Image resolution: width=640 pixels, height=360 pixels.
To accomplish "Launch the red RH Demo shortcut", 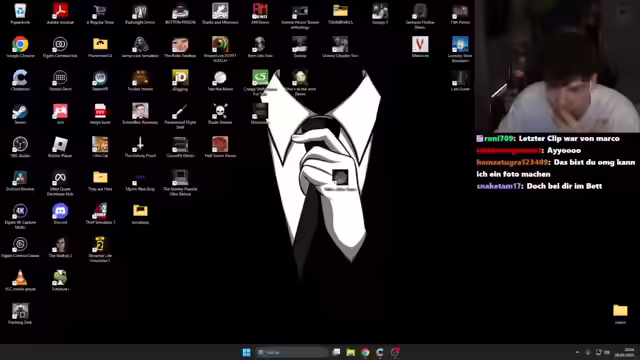I will click(260, 13).
